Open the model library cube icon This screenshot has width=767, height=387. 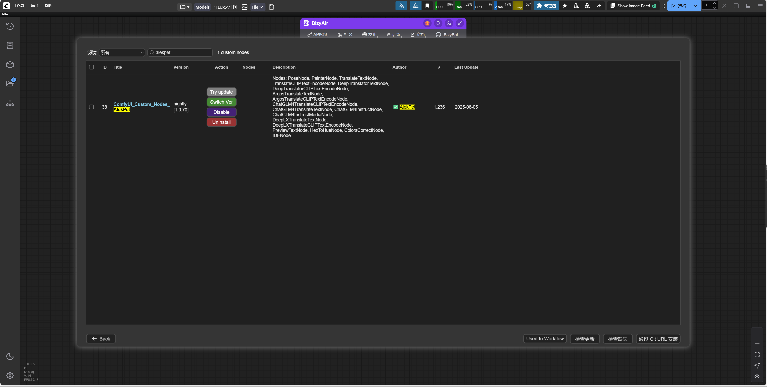point(10,65)
